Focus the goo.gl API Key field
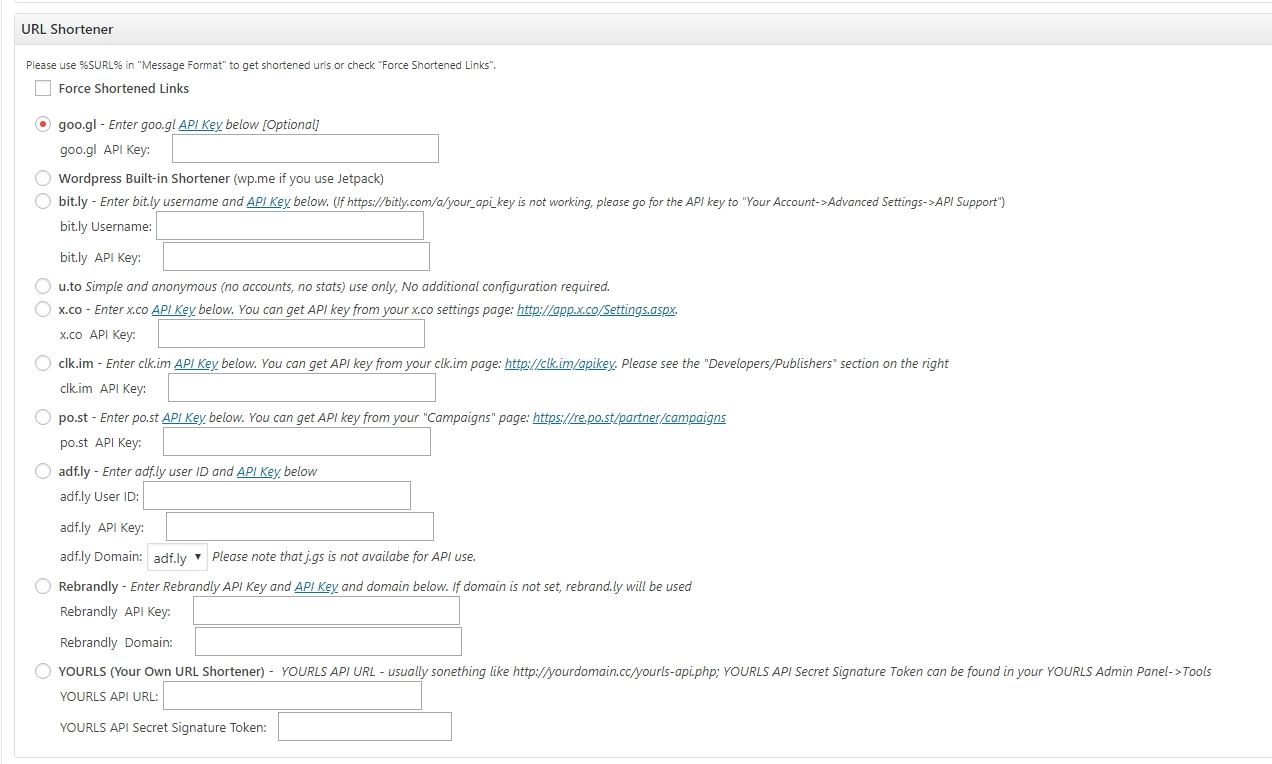The width and height of the screenshot is (1272, 764). 305,148
